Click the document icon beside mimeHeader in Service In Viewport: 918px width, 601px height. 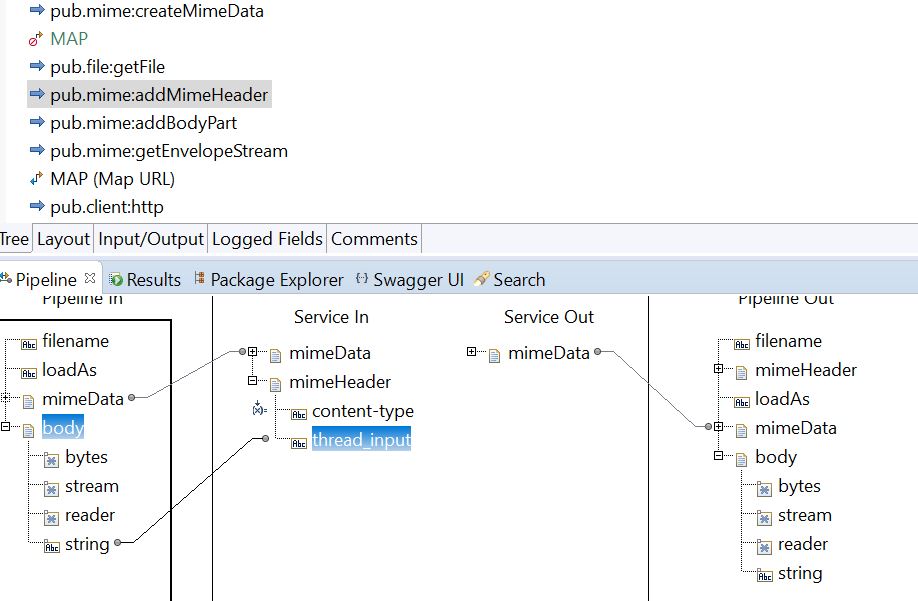(x=276, y=385)
